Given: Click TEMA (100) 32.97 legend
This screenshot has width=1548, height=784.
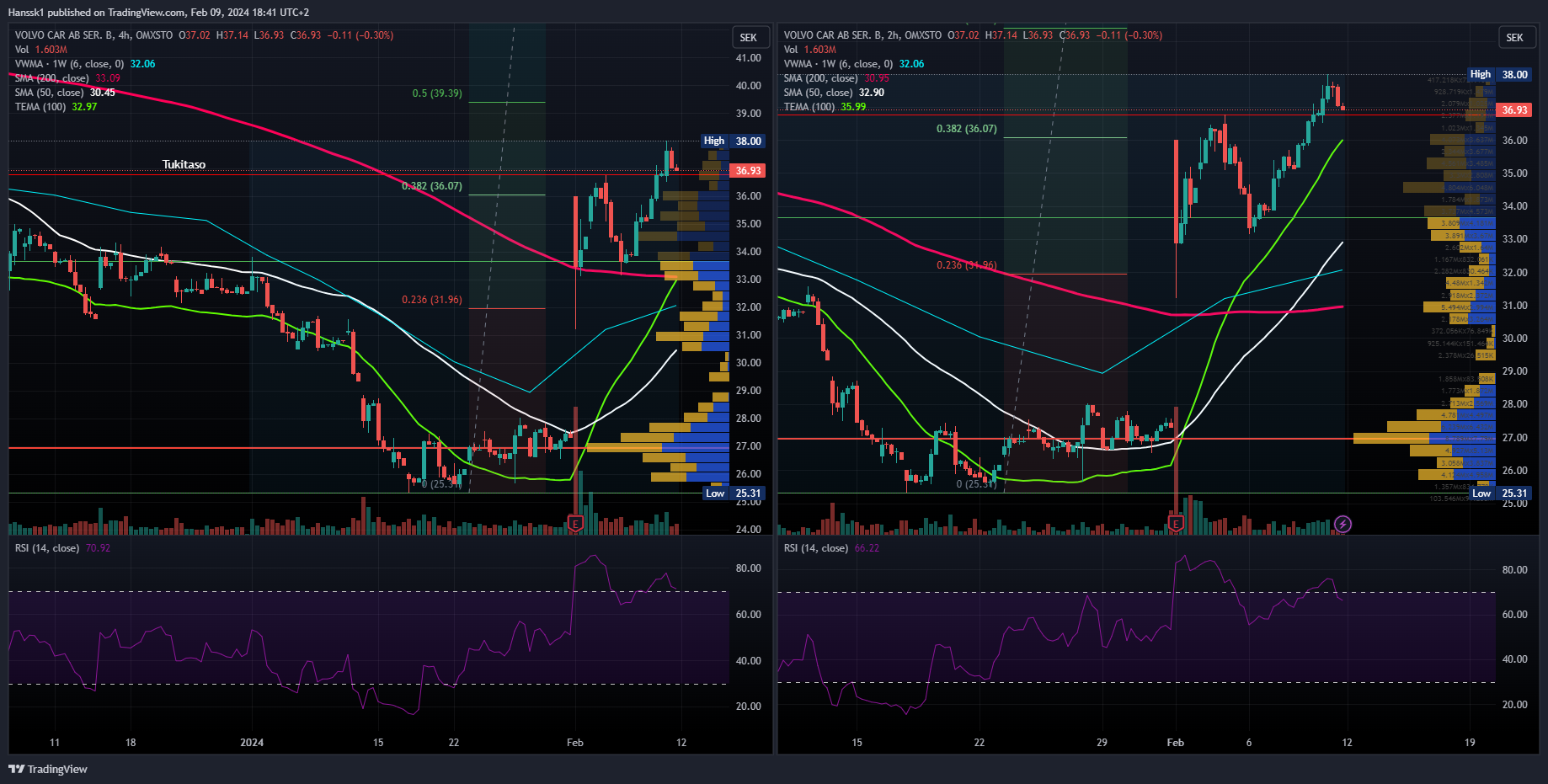Looking at the screenshot, I should click(x=56, y=107).
